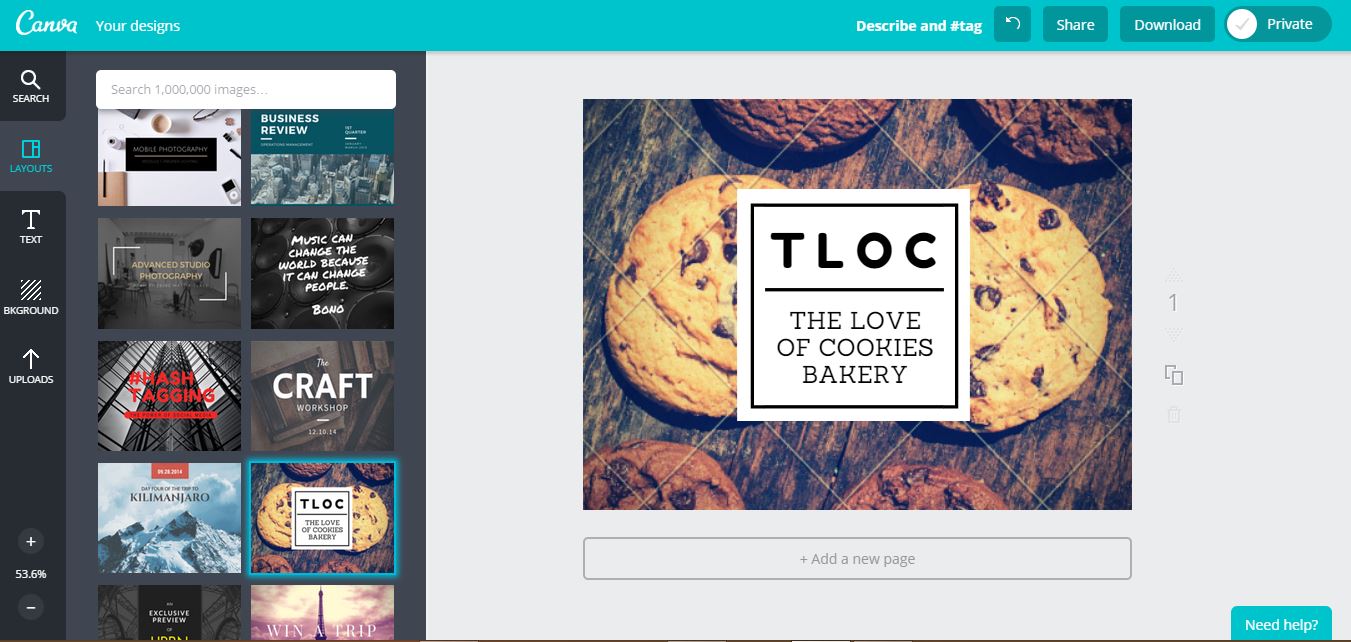This screenshot has height=642, width=1351.
Task: Click the Search 1,000,000 images field
Action: pyautogui.click(x=246, y=89)
